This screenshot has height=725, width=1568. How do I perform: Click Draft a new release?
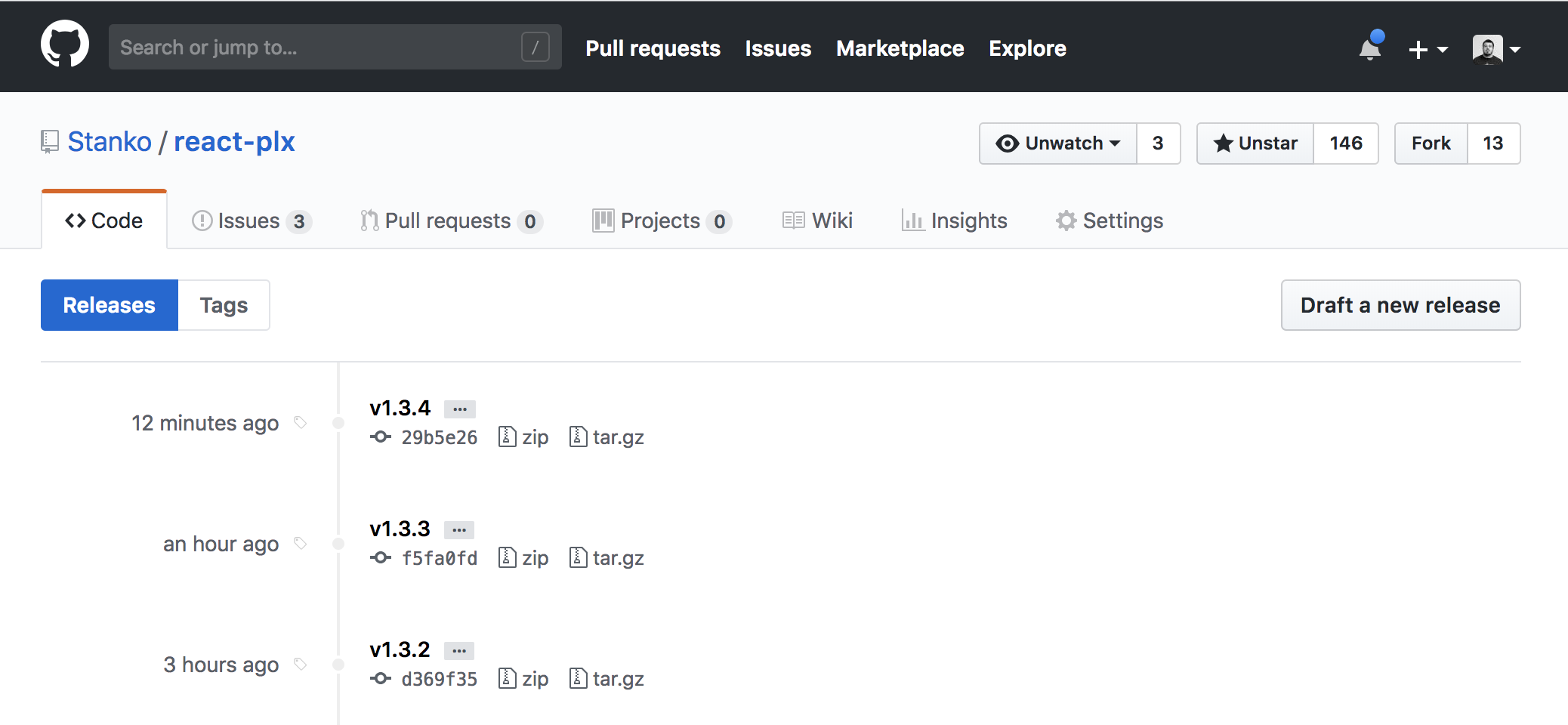pos(1400,305)
